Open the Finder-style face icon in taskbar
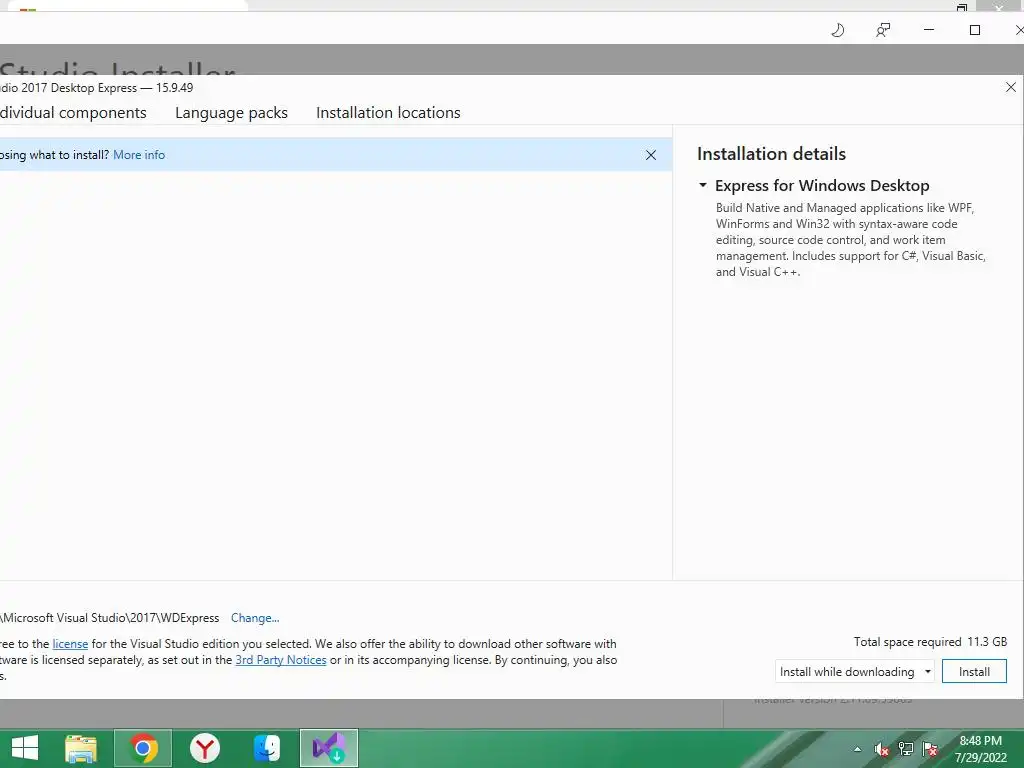 pos(267,748)
